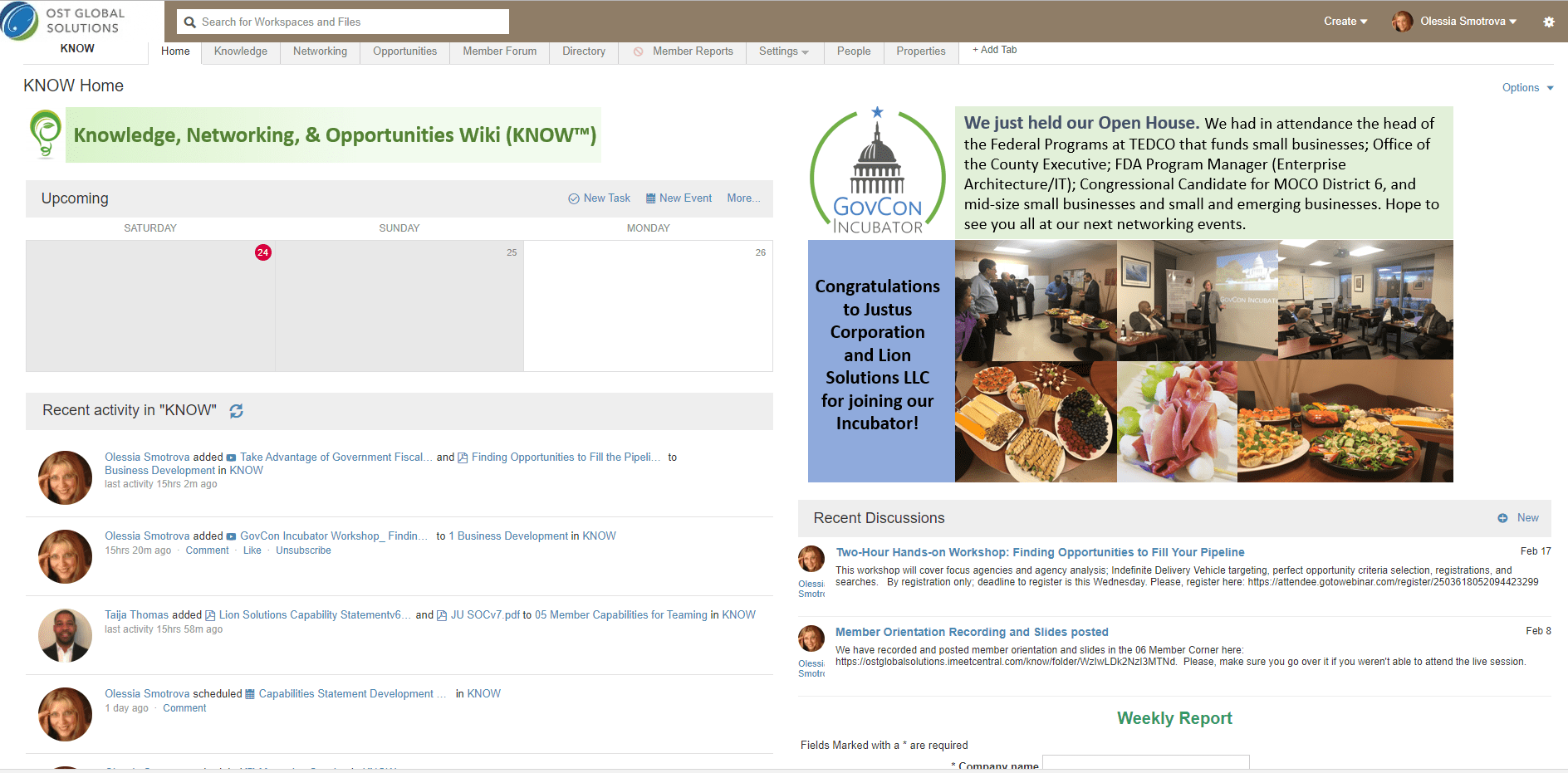Switch to the Networking tab

tap(320, 51)
